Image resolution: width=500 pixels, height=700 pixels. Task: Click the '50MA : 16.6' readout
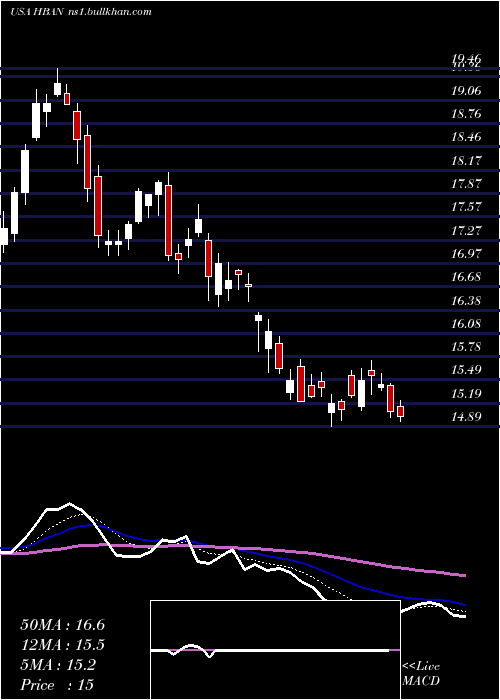[x=63, y=625]
